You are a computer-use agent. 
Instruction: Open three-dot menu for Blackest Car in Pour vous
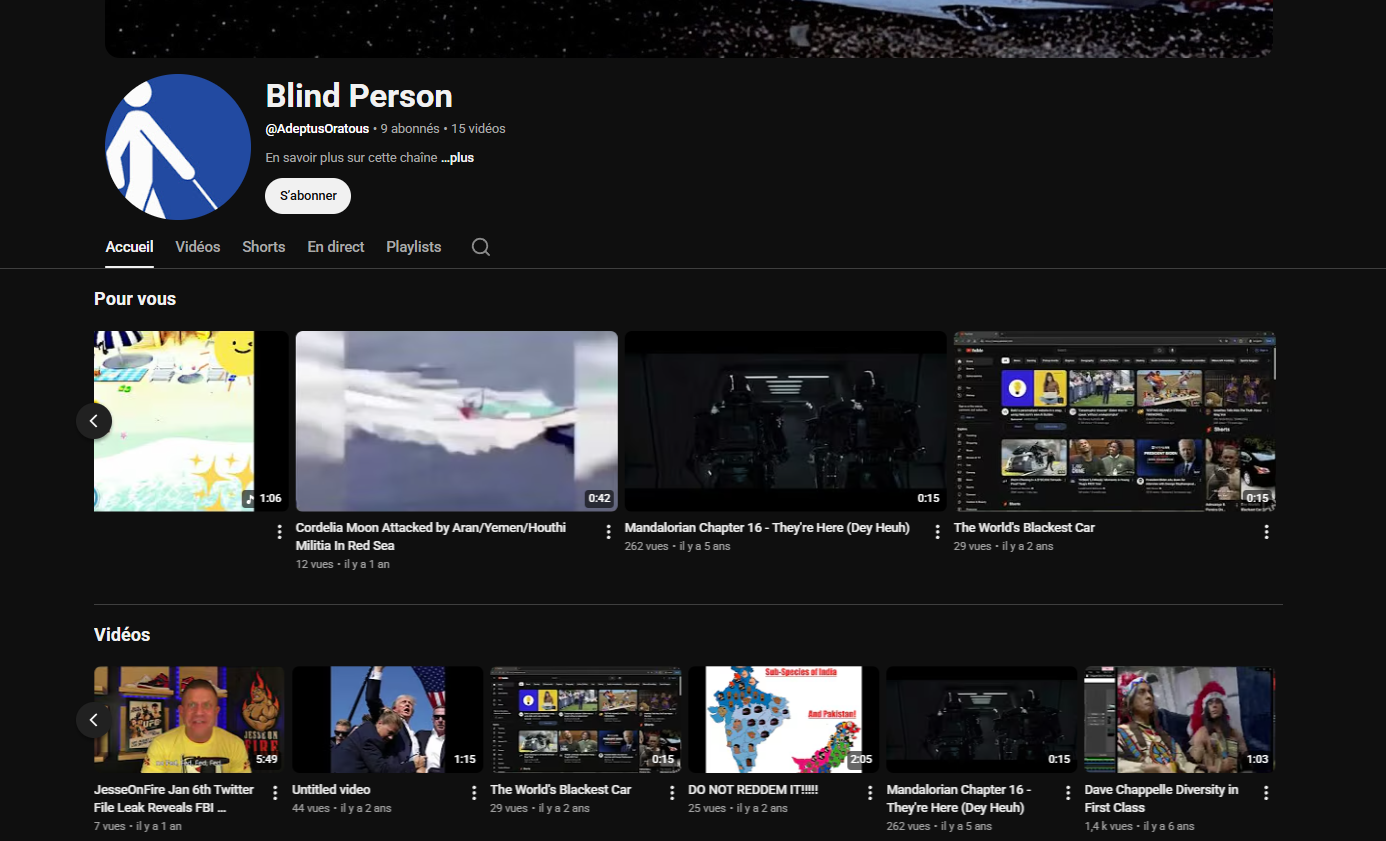click(1266, 532)
